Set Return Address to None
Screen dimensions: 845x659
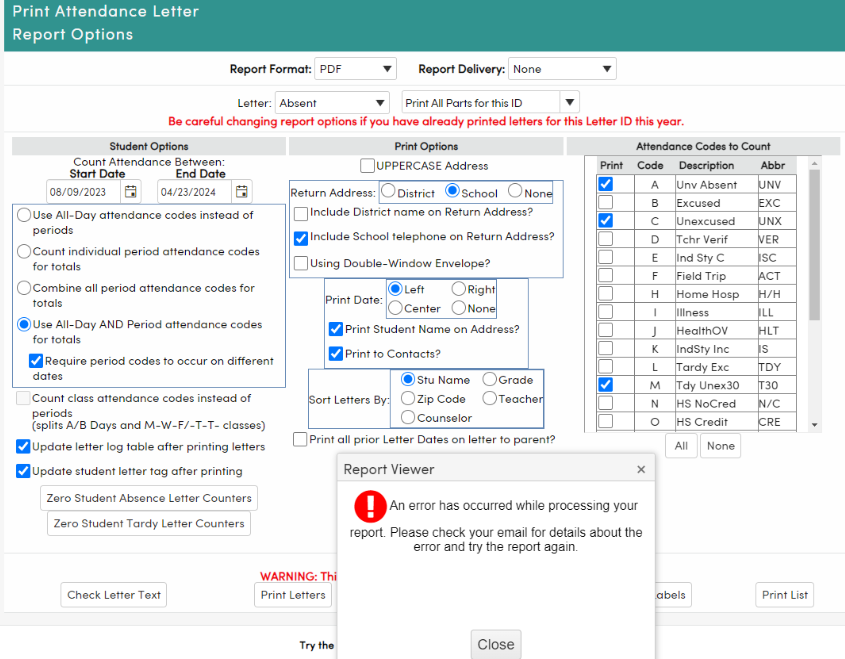click(x=515, y=190)
